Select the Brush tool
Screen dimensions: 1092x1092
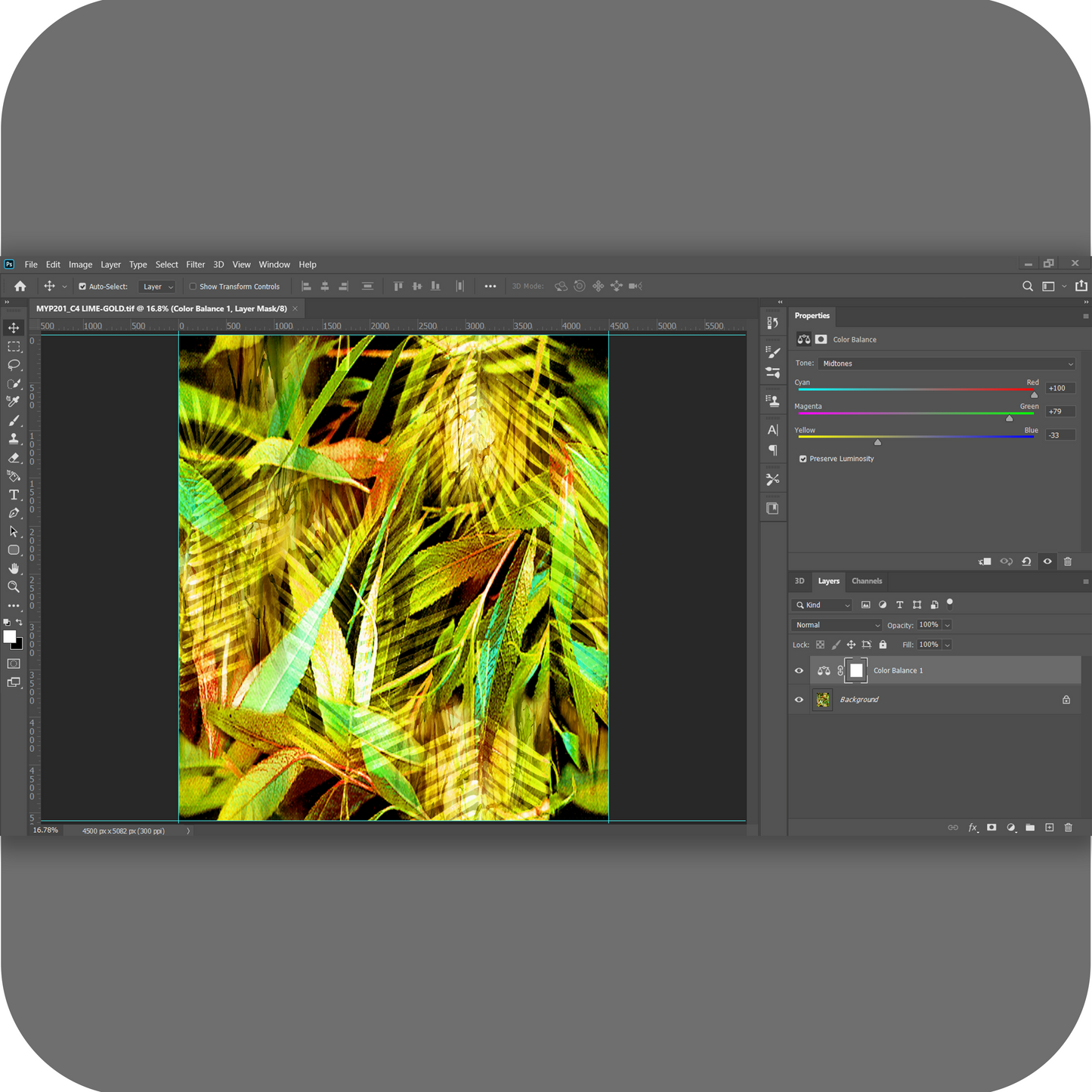tap(14, 420)
